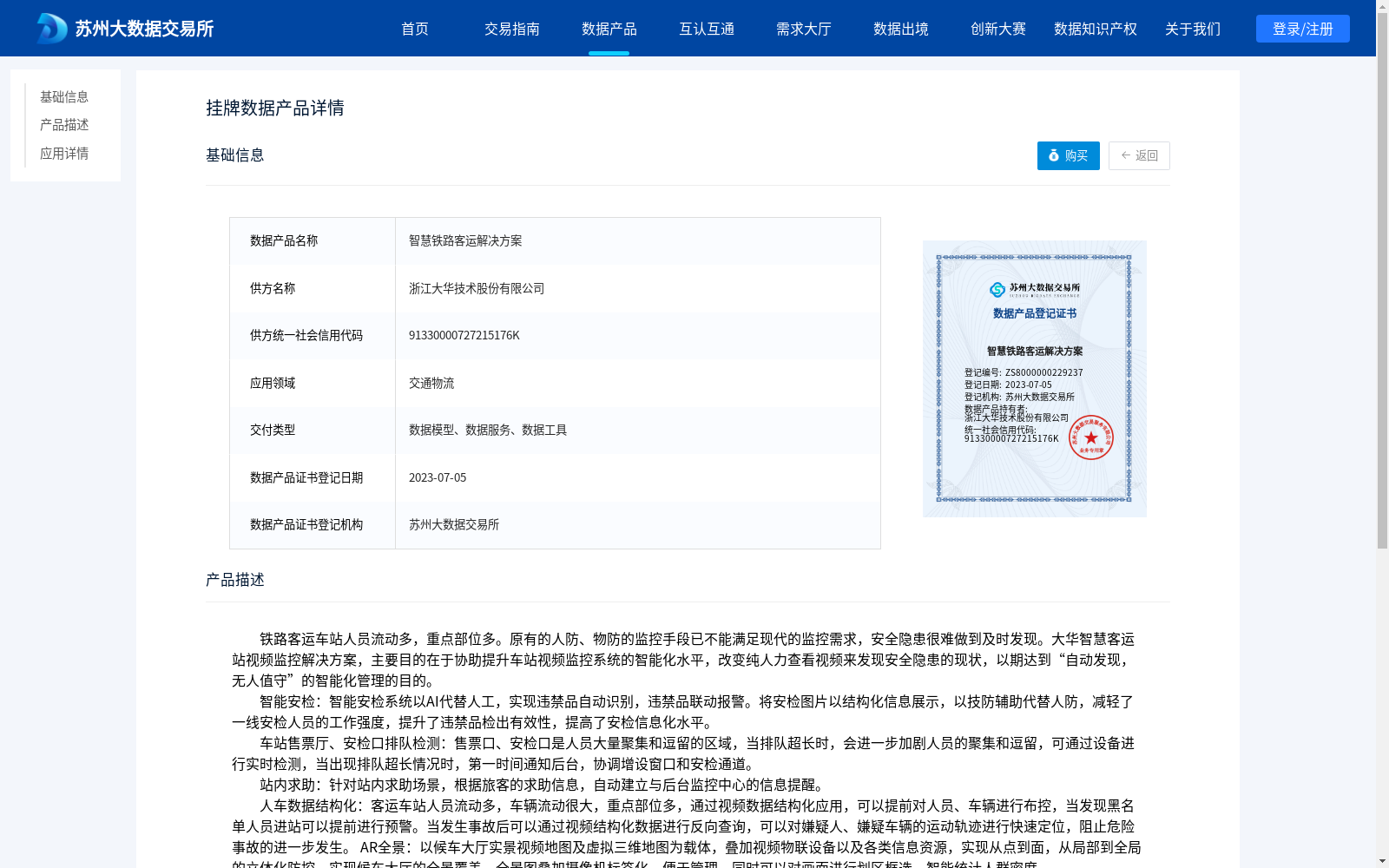Click the left arrow icon on 返回

tap(1126, 155)
